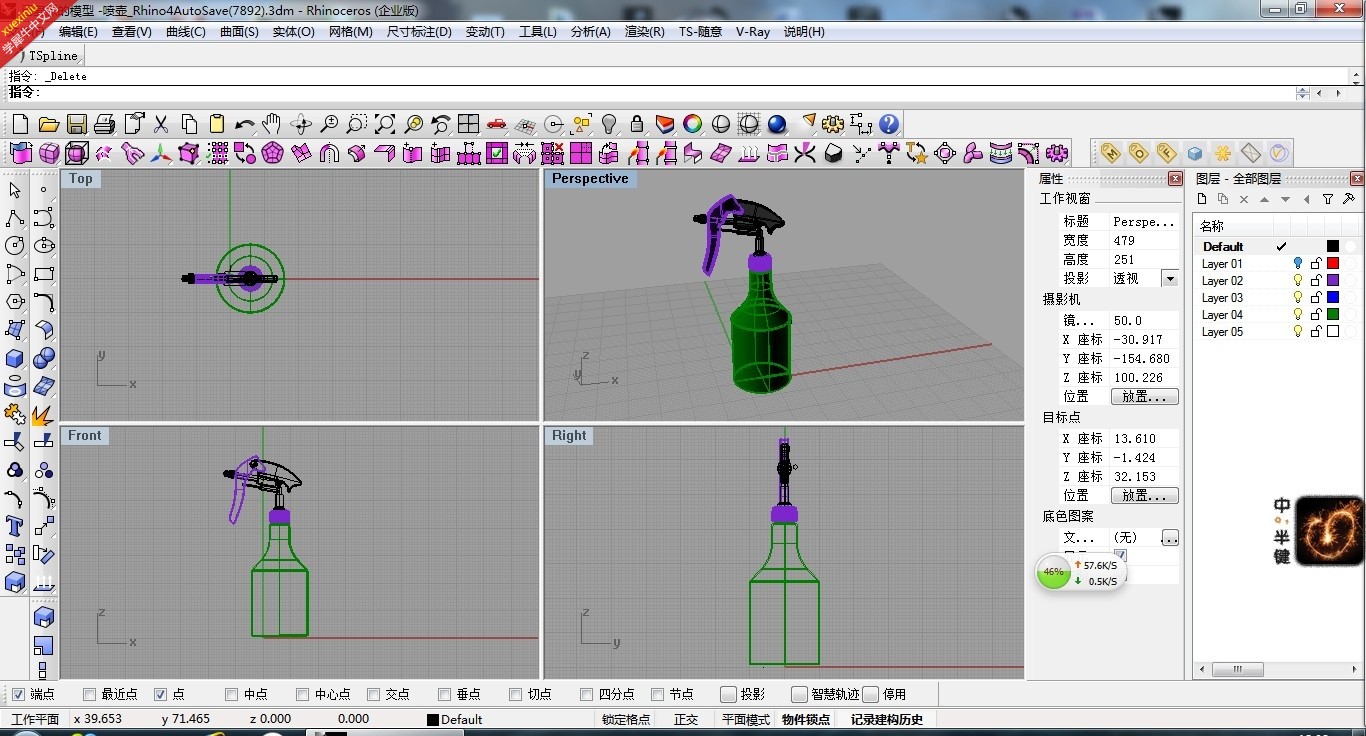Viewport: 1366px width, 736px height.
Task: Click Layer 01 red color swatch
Action: (x=1333, y=264)
